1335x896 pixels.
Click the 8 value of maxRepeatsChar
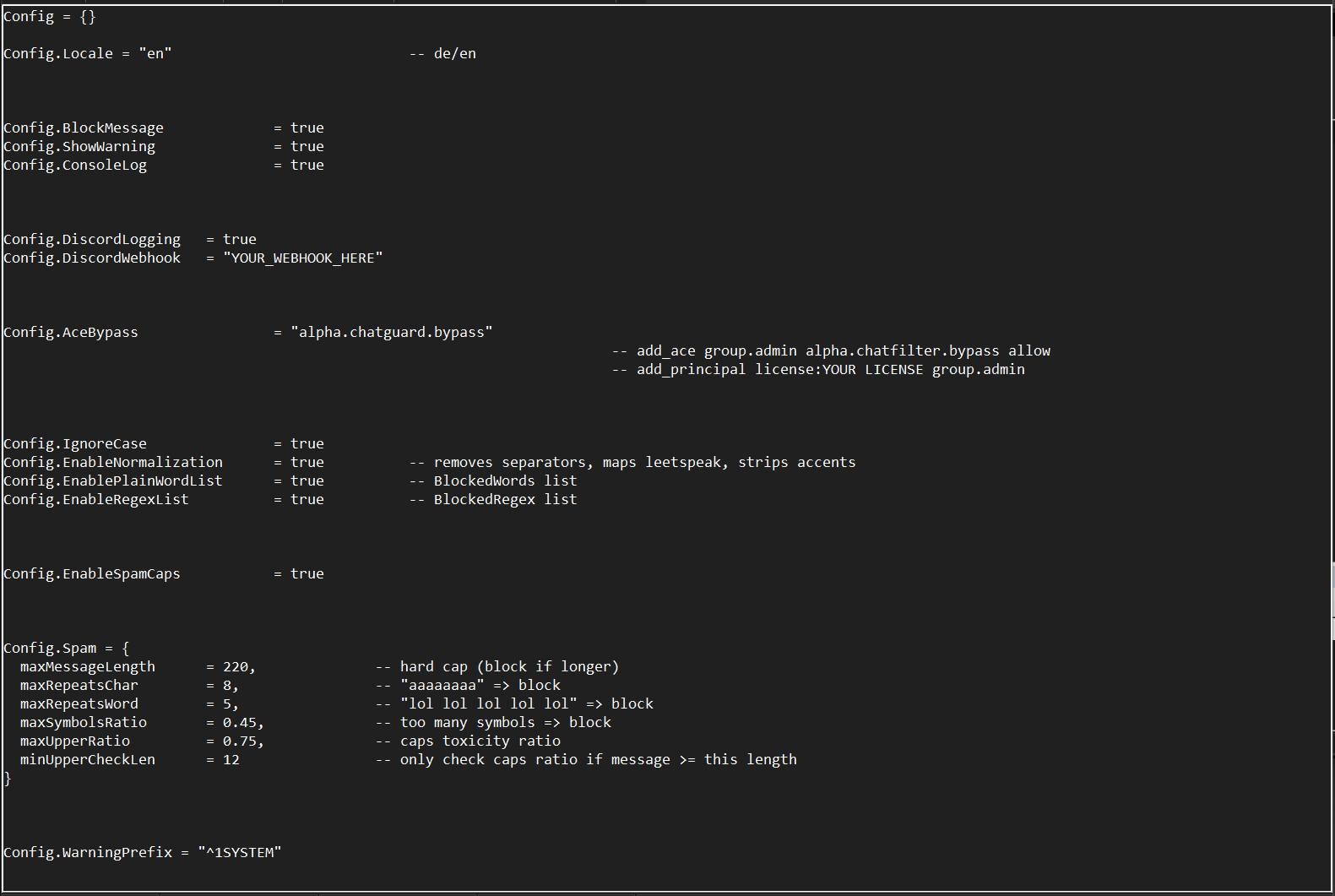coord(227,685)
